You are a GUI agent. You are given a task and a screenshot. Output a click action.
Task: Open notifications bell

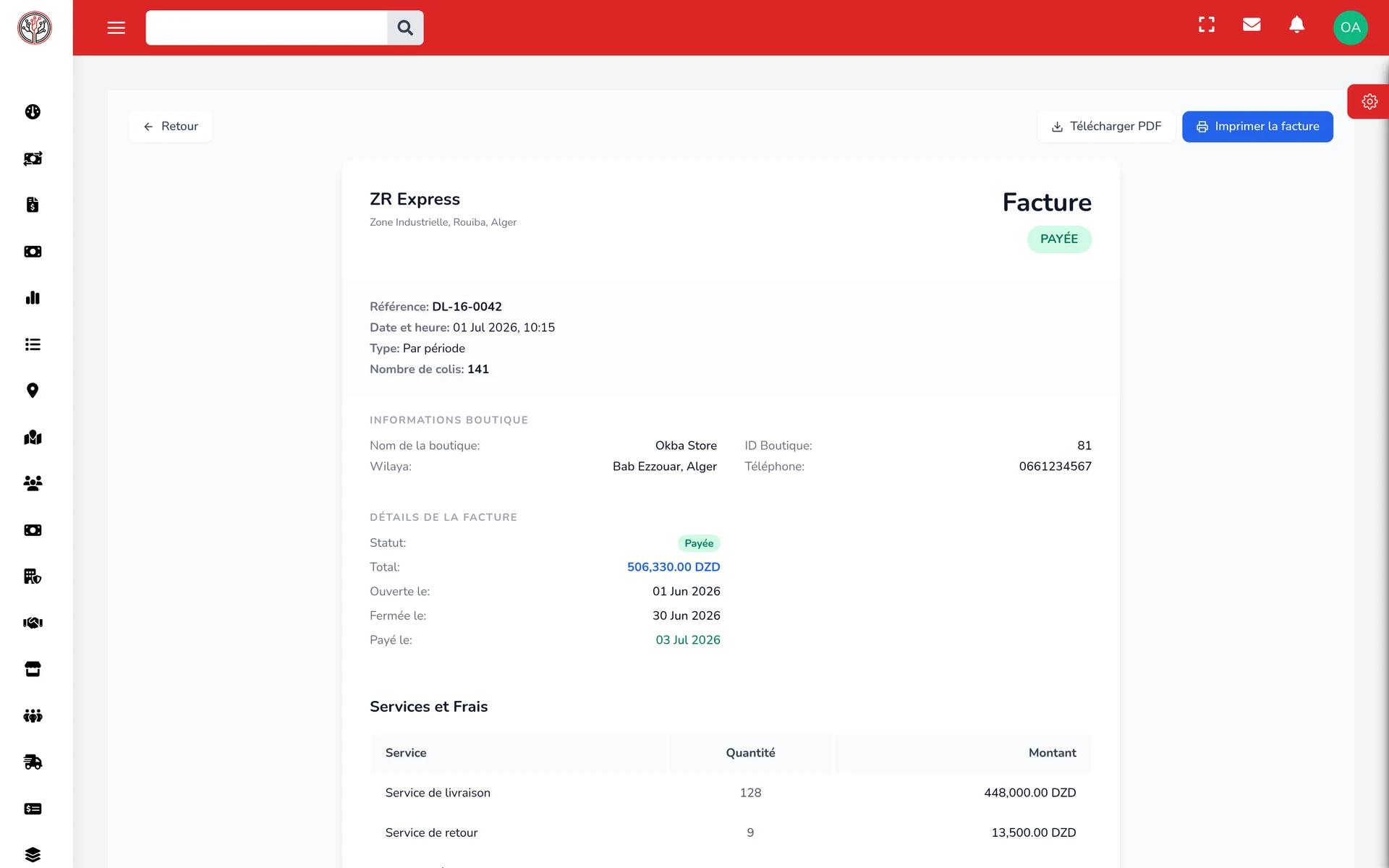[1297, 25]
